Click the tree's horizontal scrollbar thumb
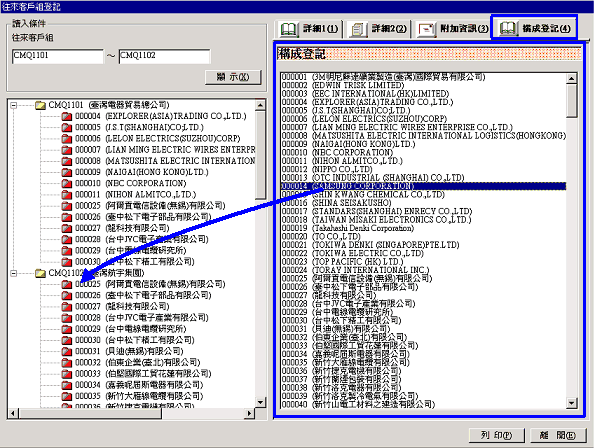This screenshot has width=595, height=448. [x=90, y=413]
